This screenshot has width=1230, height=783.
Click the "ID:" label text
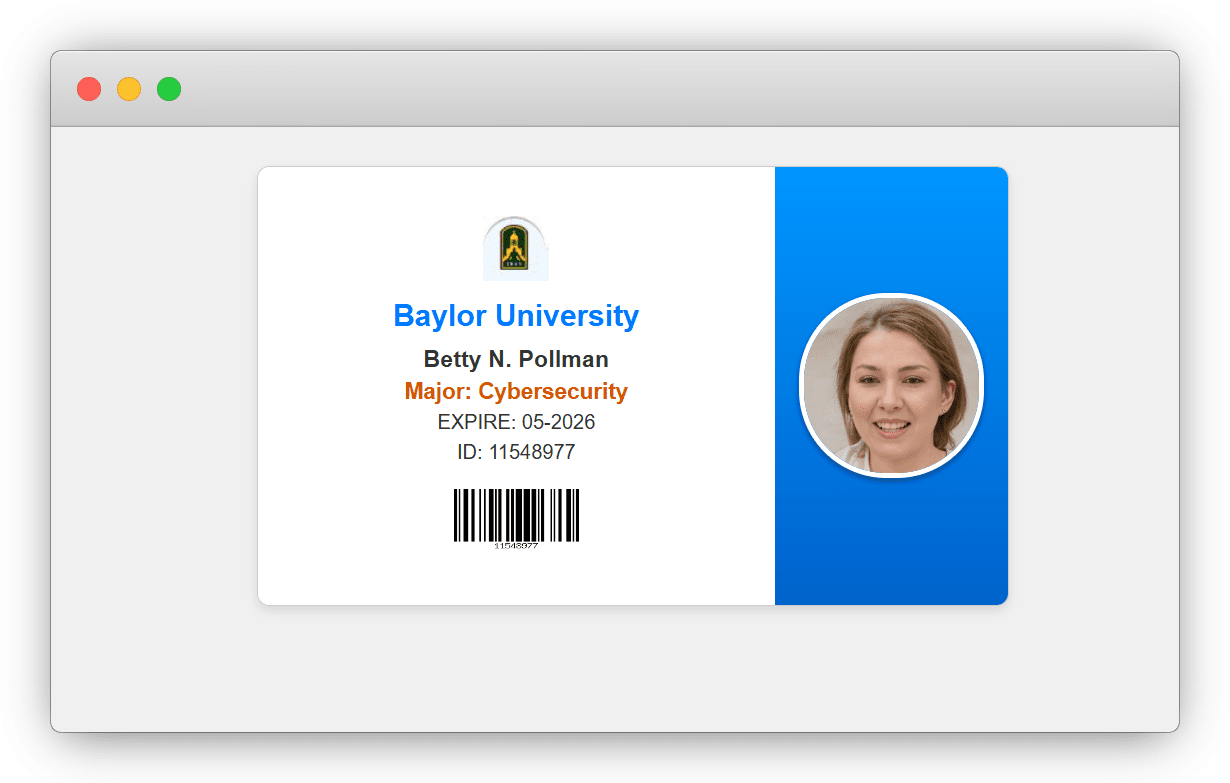tap(469, 452)
